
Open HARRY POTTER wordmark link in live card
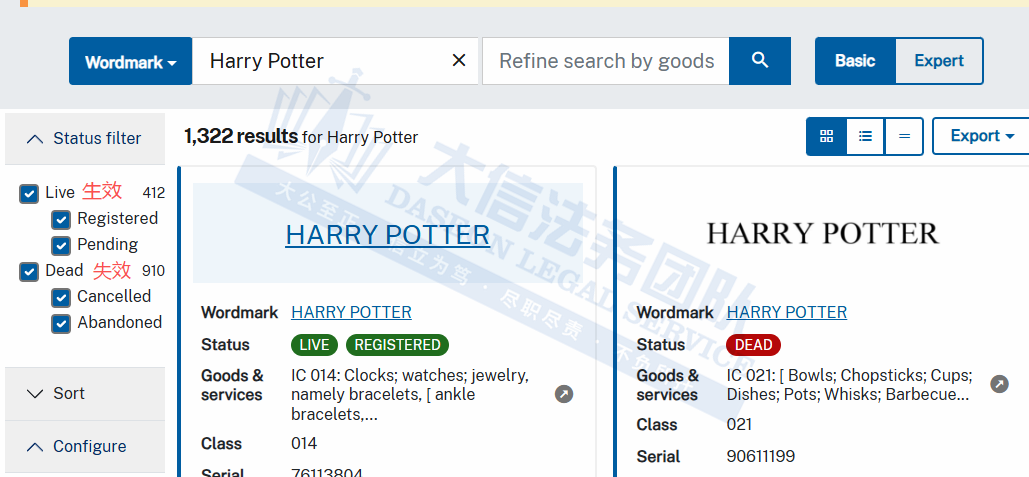[x=351, y=312]
